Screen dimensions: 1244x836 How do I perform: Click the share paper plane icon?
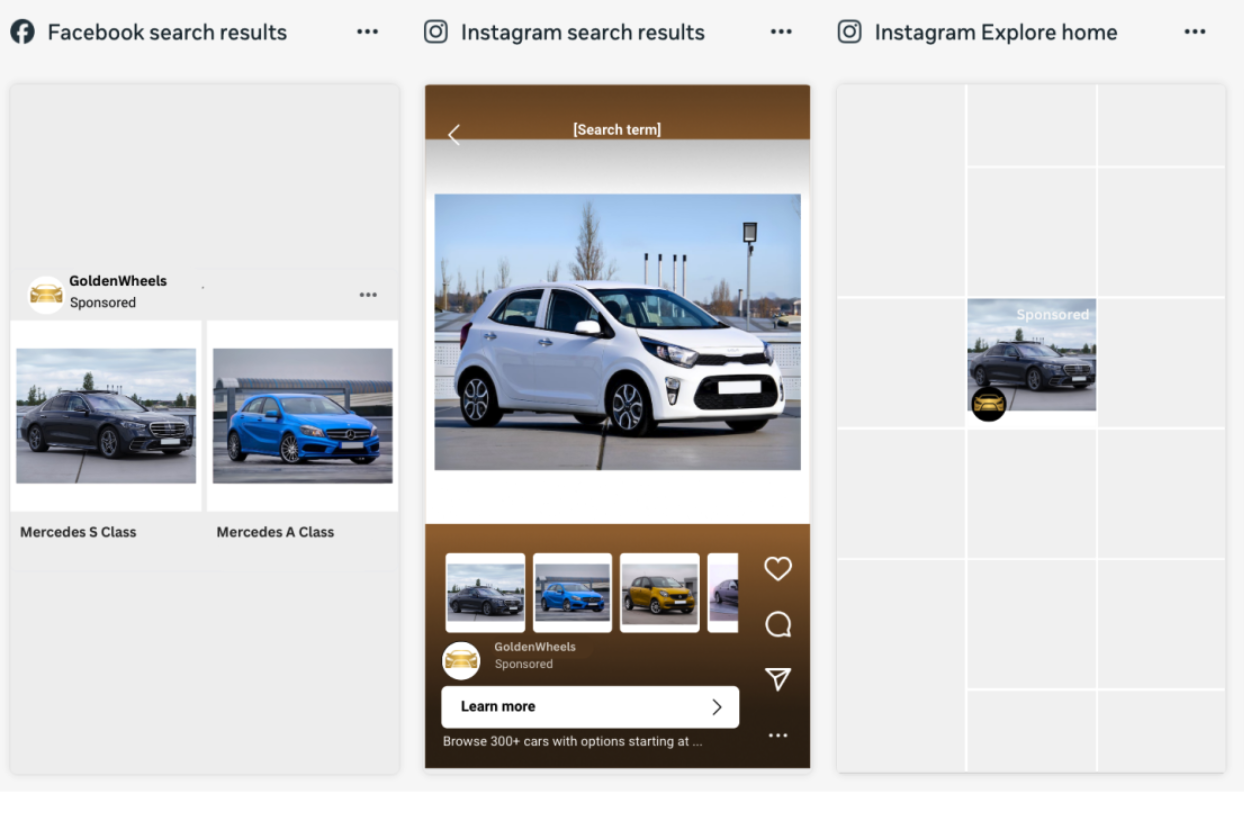[778, 679]
